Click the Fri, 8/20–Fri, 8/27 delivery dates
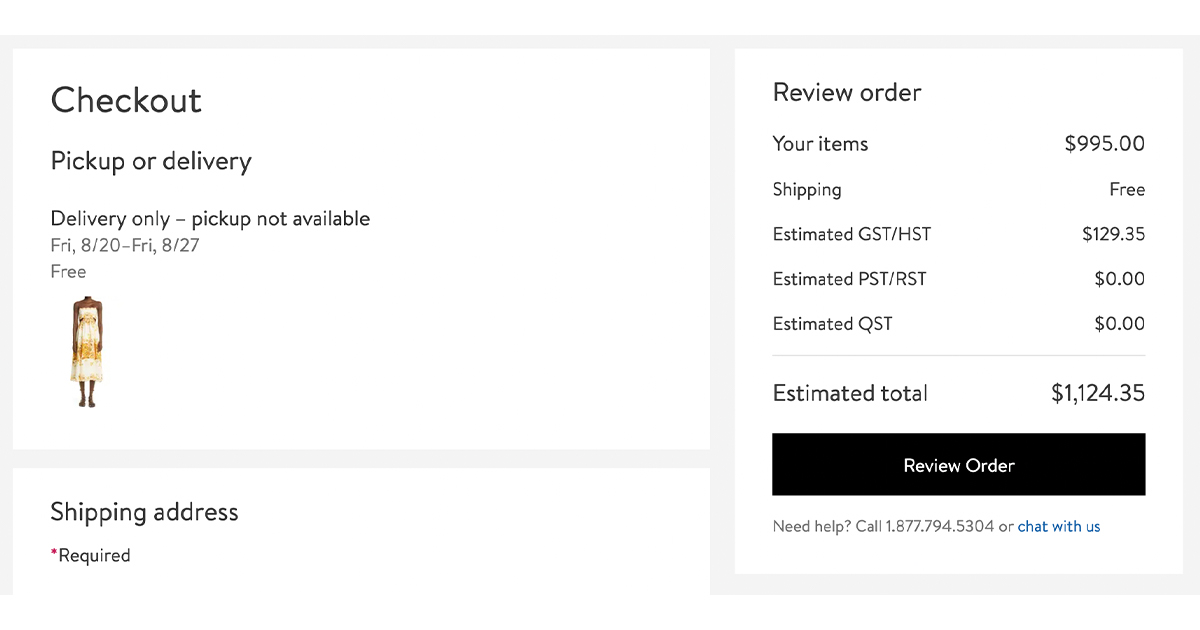 pyautogui.click(x=125, y=245)
